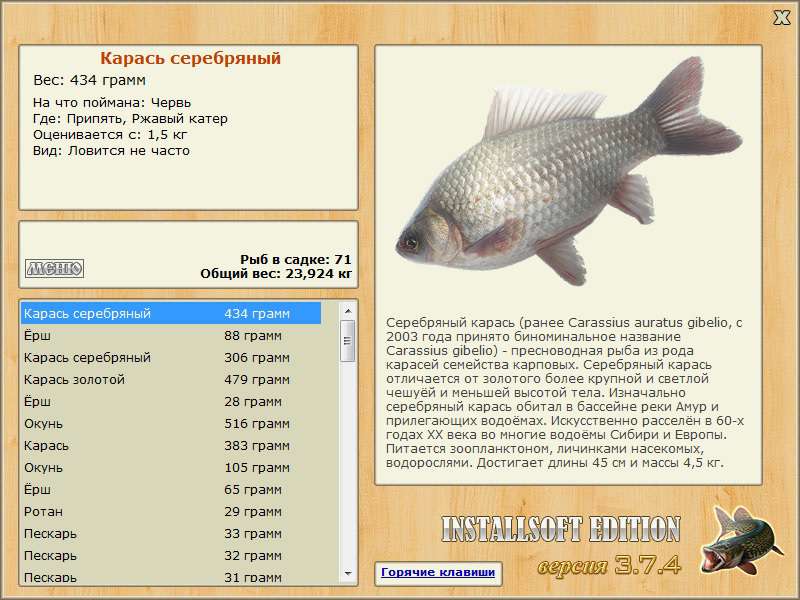
Task: Click the fish list scrollbar thumb
Action: click(x=348, y=341)
